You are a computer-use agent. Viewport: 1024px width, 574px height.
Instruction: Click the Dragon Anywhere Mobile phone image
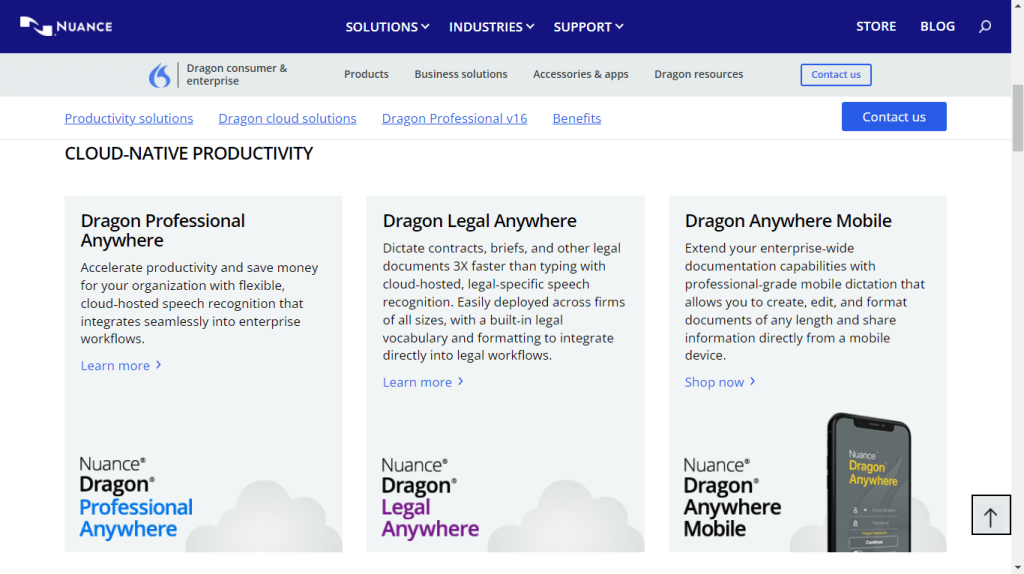(869, 482)
